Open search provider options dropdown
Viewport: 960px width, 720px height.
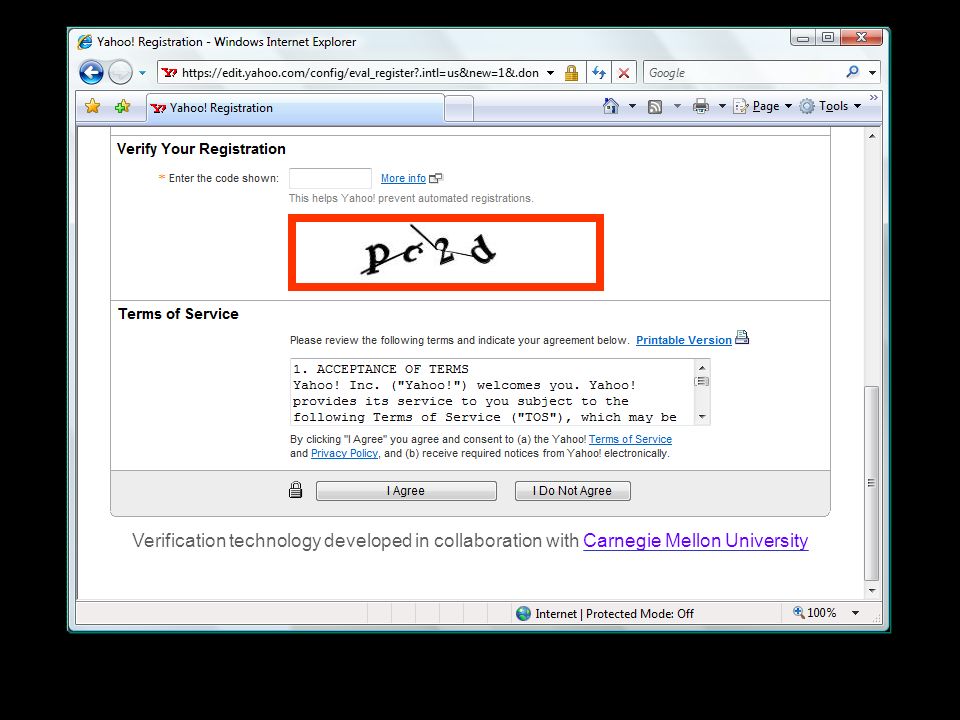pyautogui.click(x=872, y=73)
